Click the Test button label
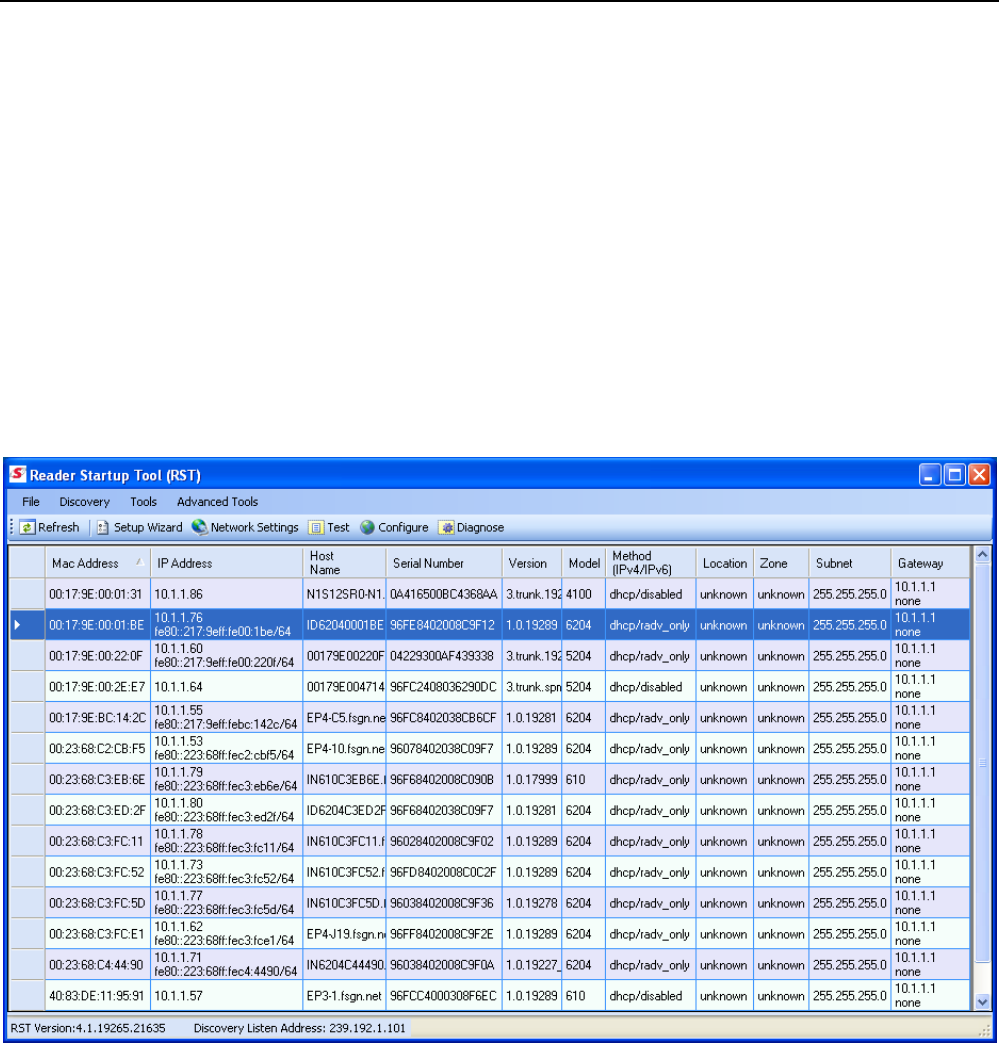 pos(338,527)
